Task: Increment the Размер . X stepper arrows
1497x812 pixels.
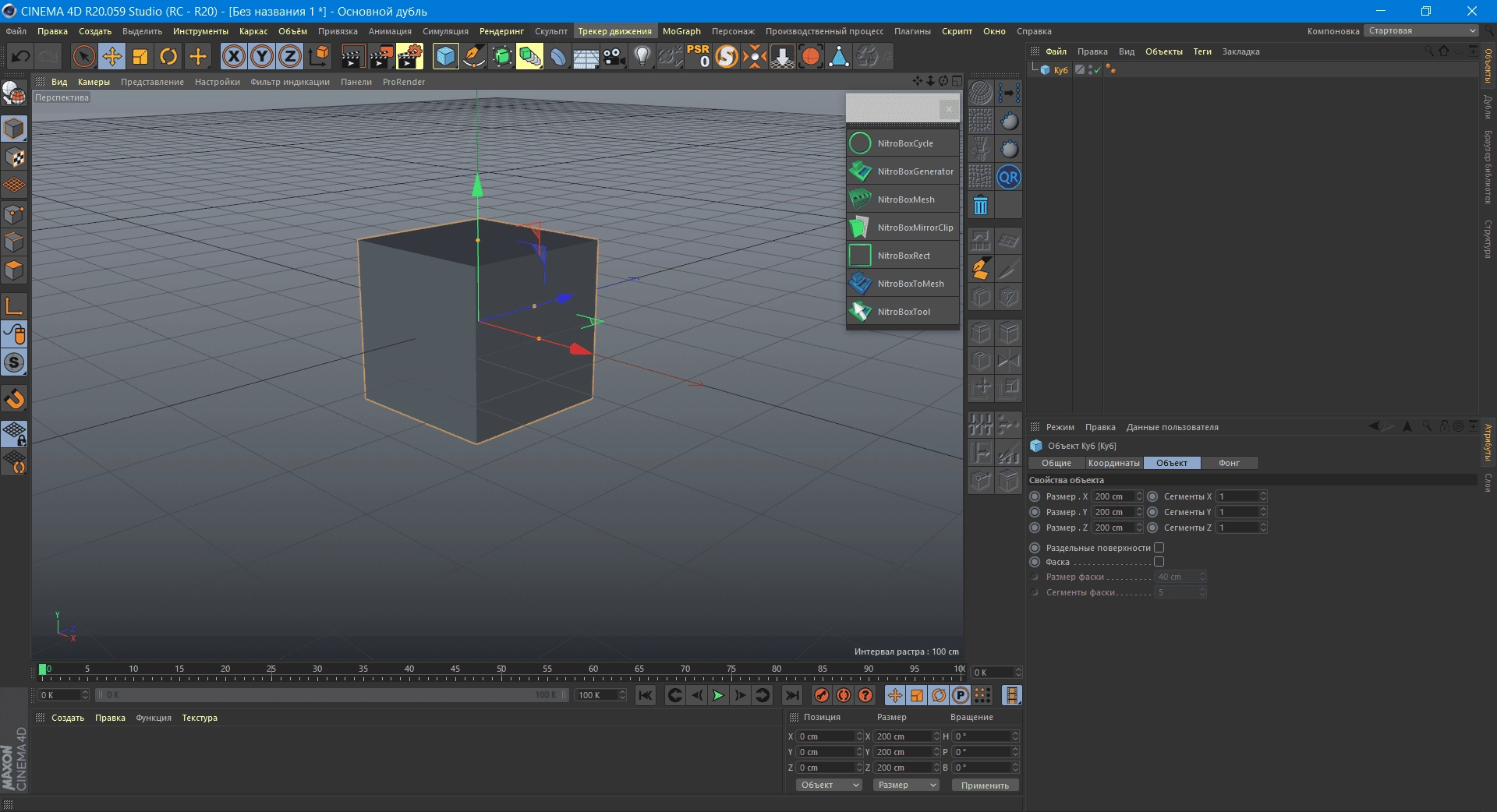Action: [x=1139, y=496]
